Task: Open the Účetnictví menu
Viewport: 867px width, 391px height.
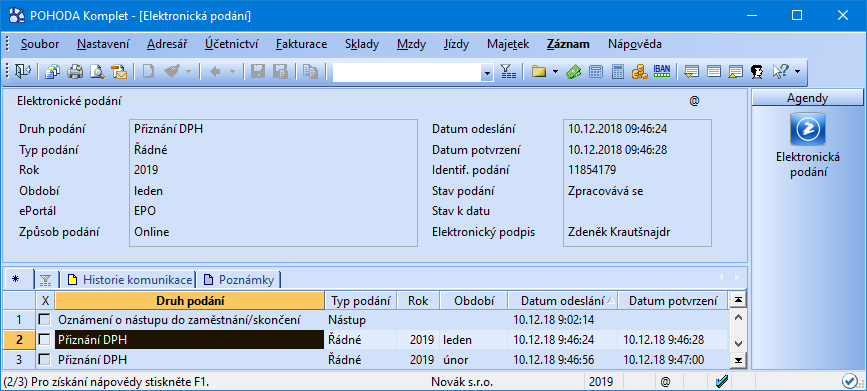Action: tap(231, 44)
